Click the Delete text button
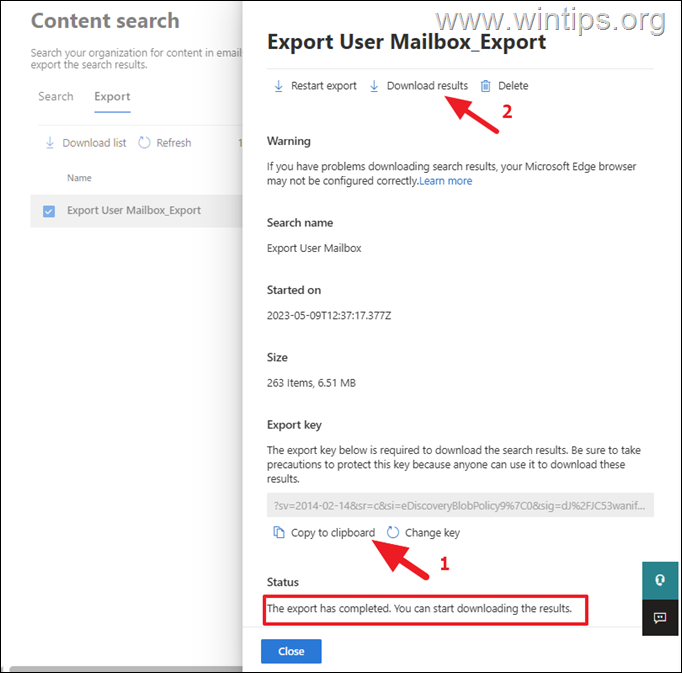This screenshot has width=682, height=673. 513,86
